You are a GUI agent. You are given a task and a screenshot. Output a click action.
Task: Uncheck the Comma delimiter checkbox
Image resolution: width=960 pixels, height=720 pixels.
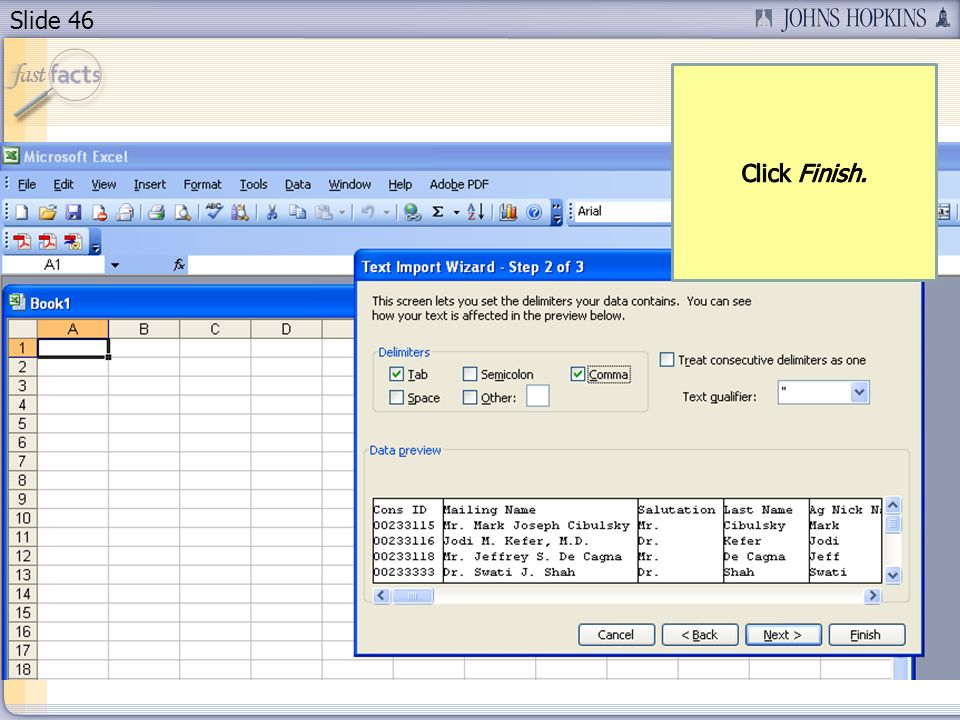point(577,374)
